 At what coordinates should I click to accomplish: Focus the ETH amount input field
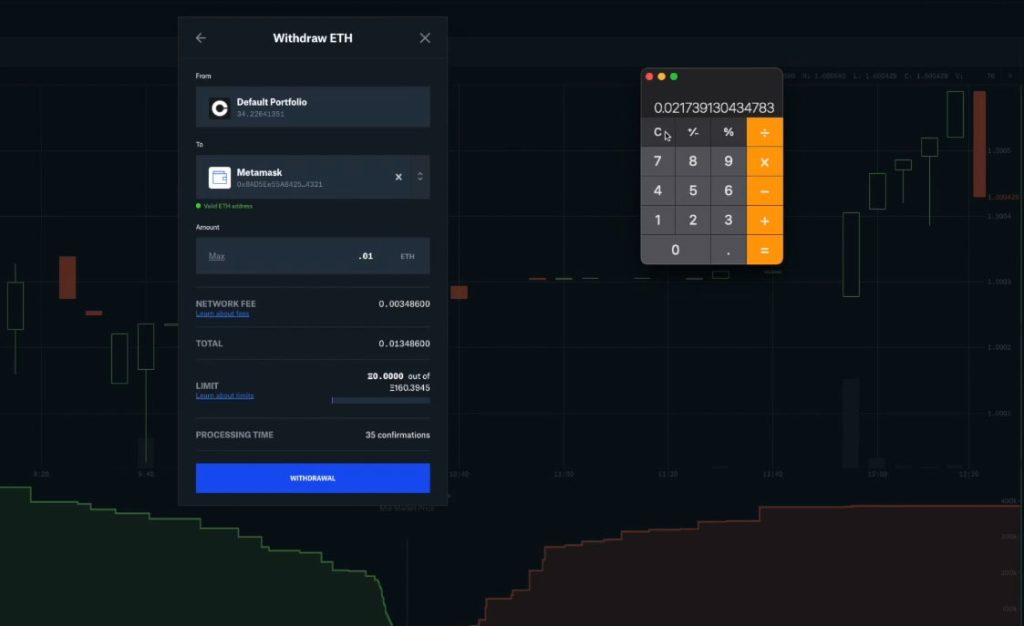[313, 256]
